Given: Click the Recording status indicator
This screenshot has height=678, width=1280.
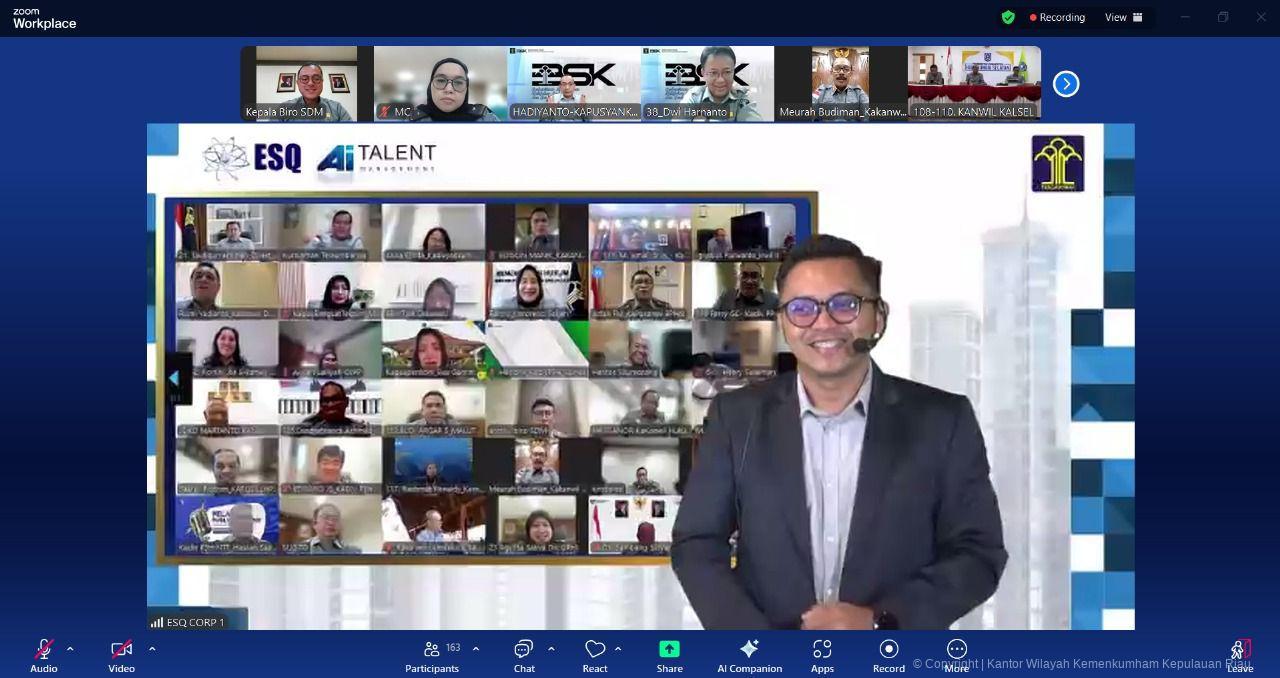Looking at the screenshot, I should [1057, 17].
